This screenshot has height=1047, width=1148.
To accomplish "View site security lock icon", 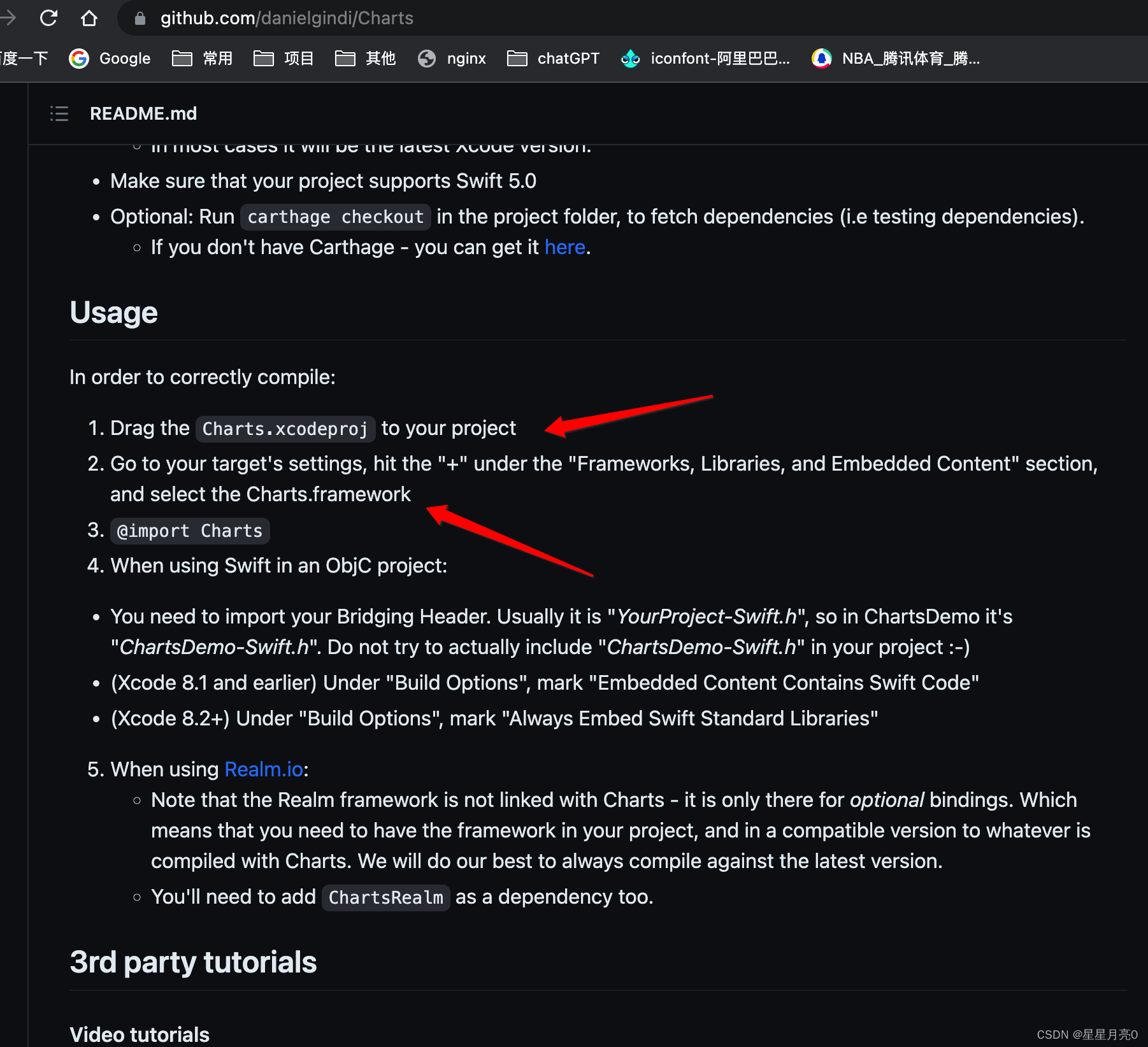I will point(140,18).
